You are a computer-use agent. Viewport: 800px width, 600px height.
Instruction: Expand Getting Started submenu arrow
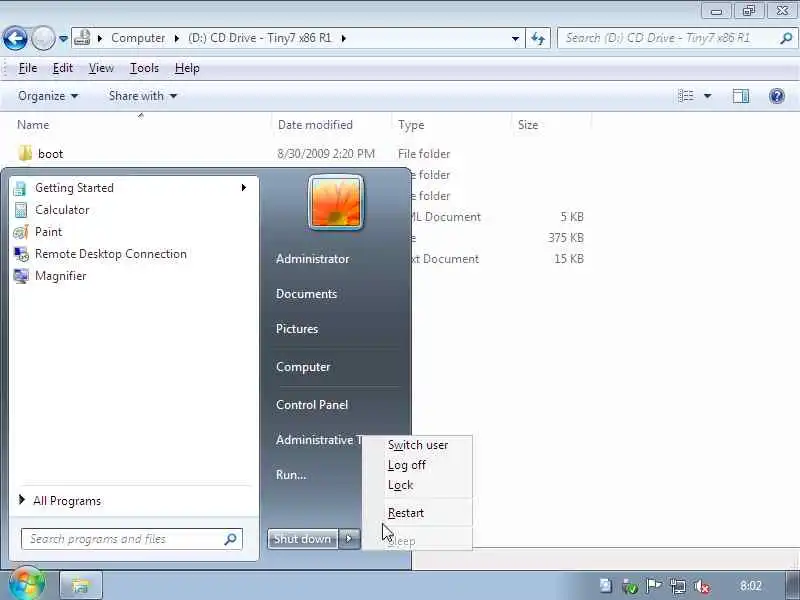coord(244,188)
